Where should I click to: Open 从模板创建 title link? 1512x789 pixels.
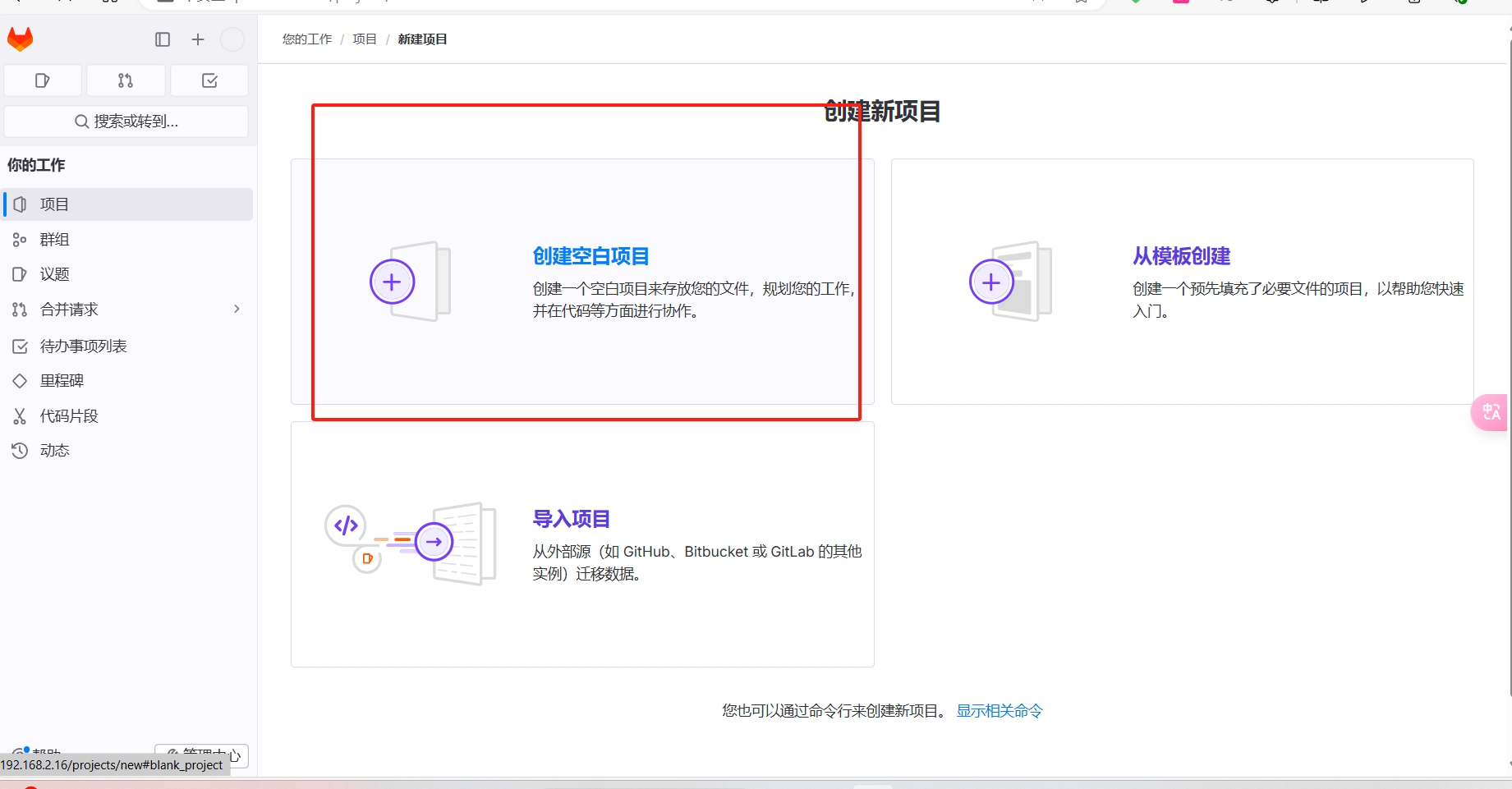click(x=1181, y=256)
